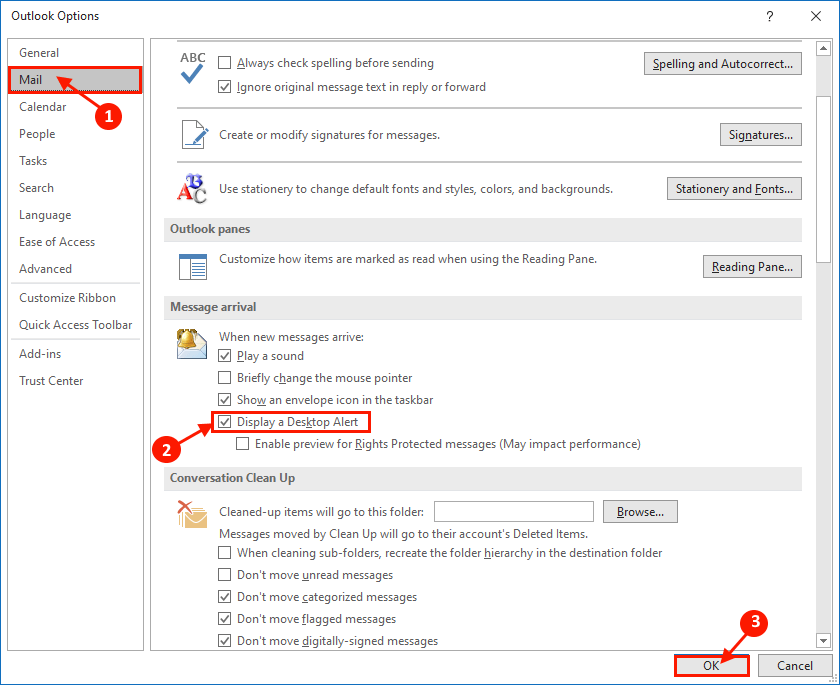Uncheck Play a sound option
Image resolution: width=840 pixels, height=685 pixels.
point(224,356)
